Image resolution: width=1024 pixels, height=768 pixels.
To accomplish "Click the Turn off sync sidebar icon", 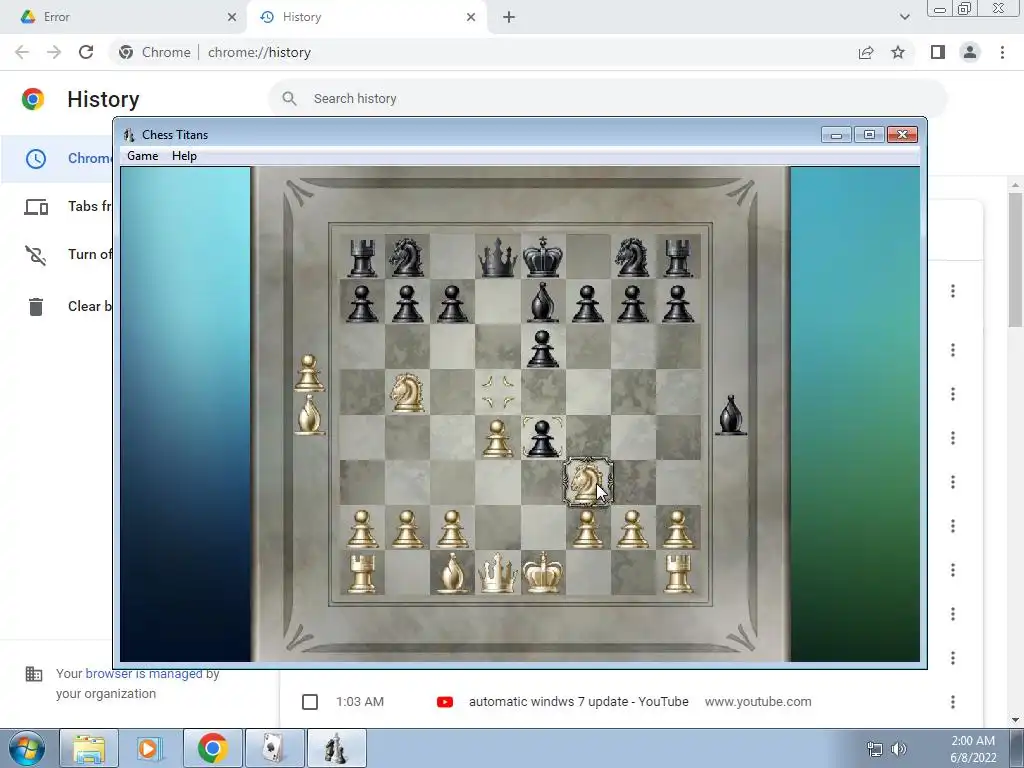I will (36, 255).
